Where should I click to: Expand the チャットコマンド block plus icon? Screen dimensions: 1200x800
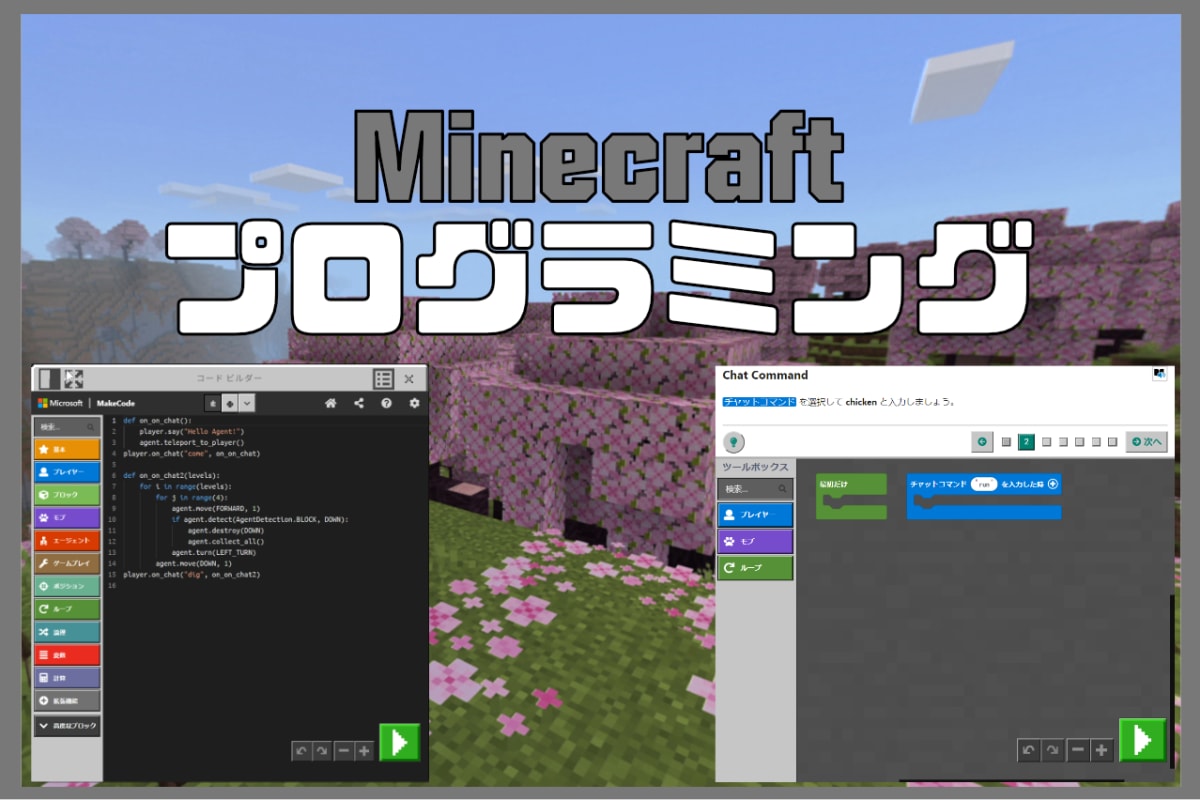click(x=1052, y=485)
